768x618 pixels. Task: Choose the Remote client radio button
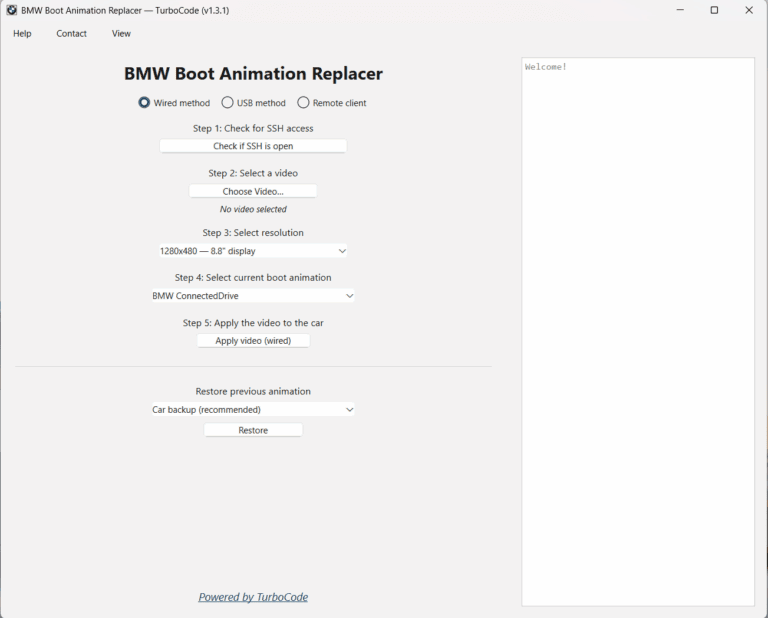(304, 103)
